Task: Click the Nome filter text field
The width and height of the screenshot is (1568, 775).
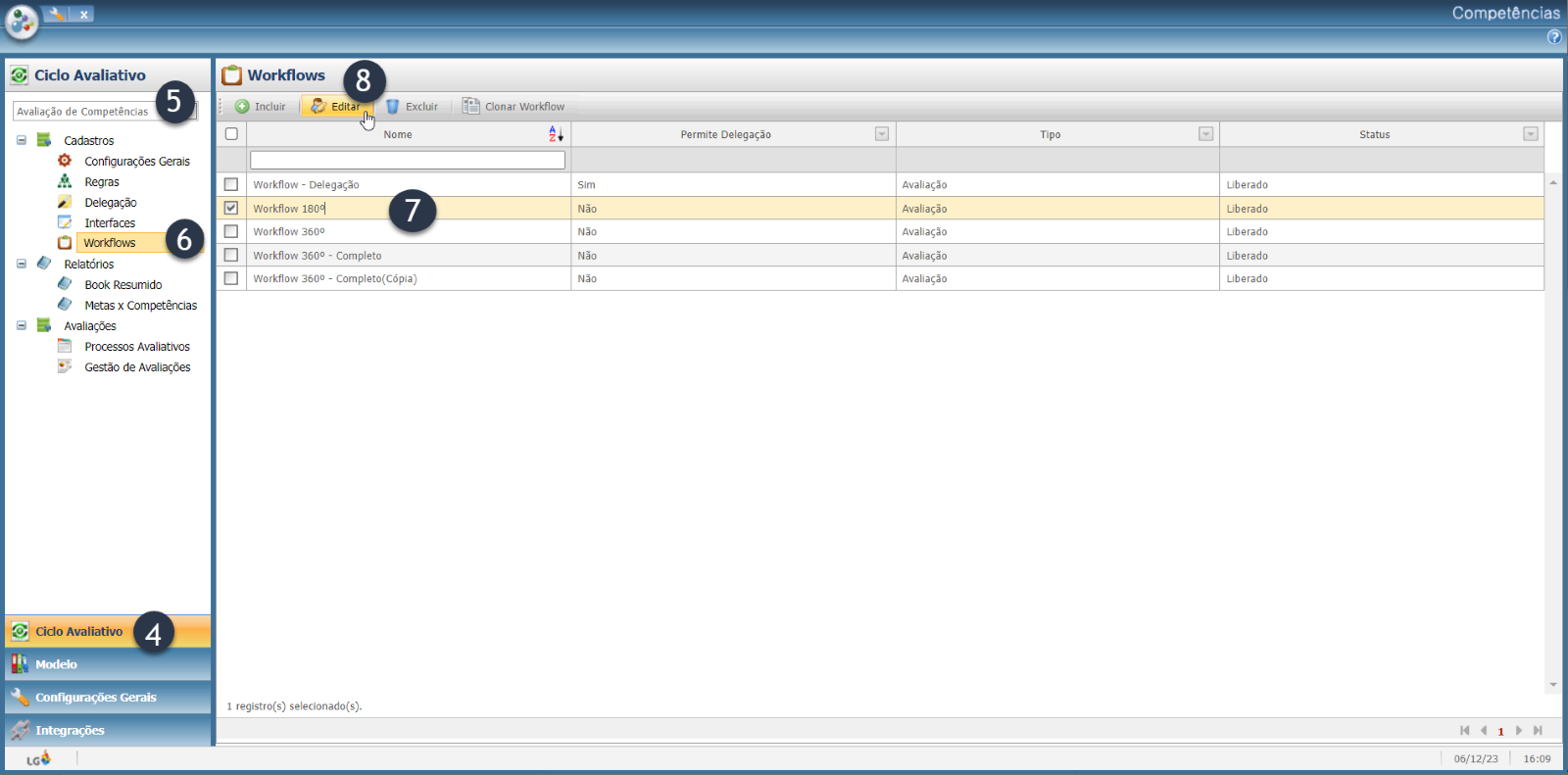Action: tap(408, 160)
